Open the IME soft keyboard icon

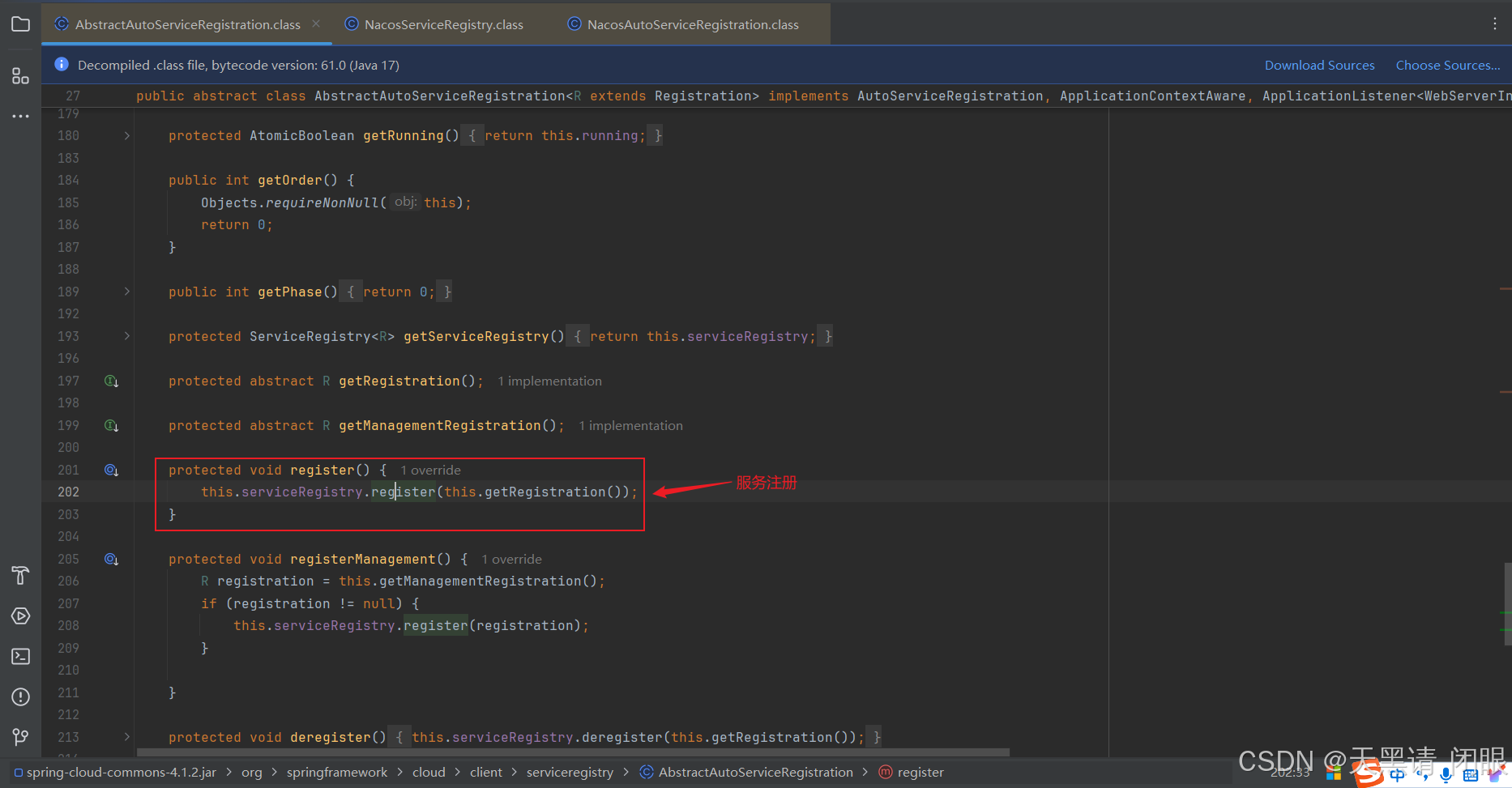point(1470,775)
